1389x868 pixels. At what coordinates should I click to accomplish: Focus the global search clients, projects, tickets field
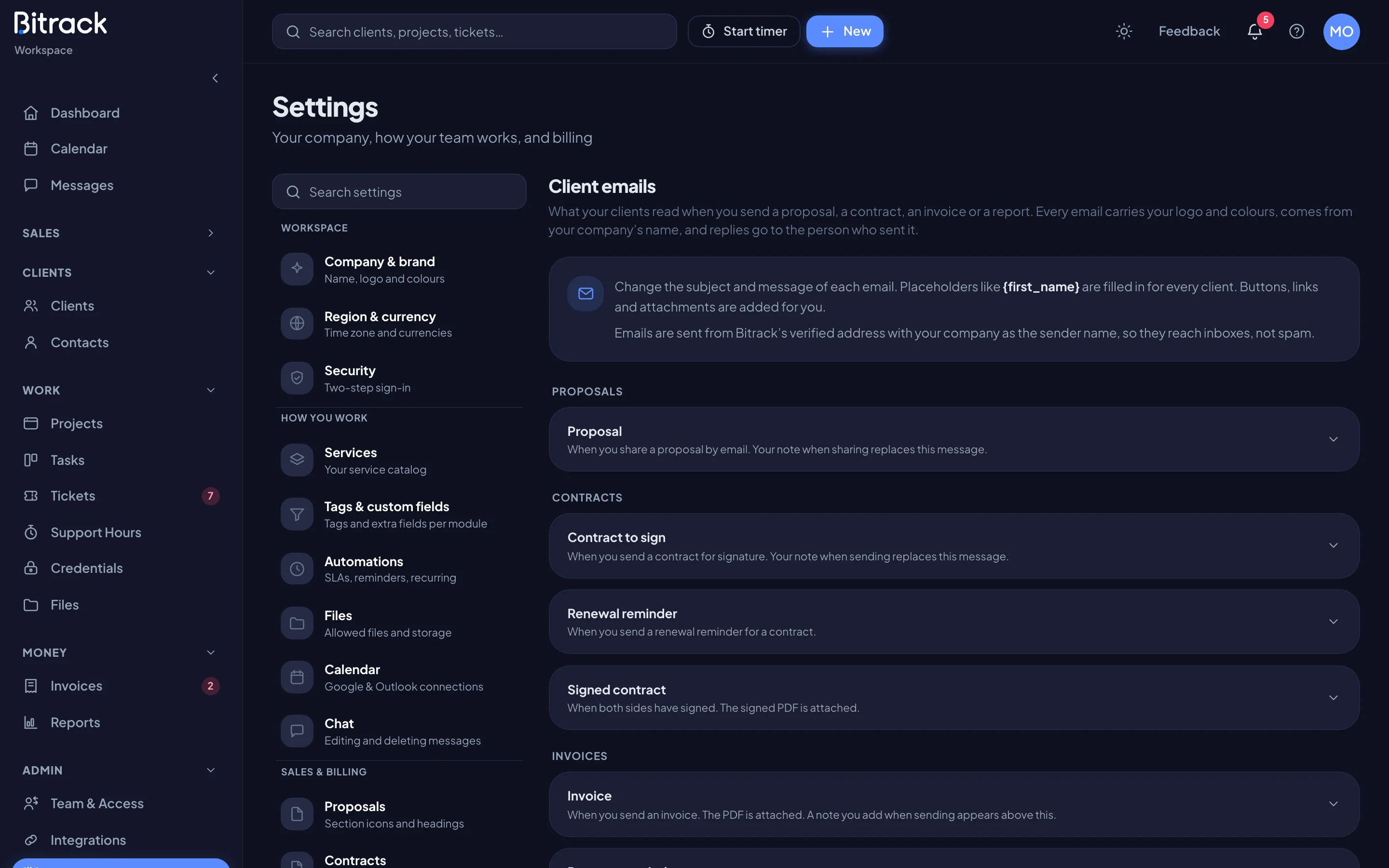click(474, 31)
